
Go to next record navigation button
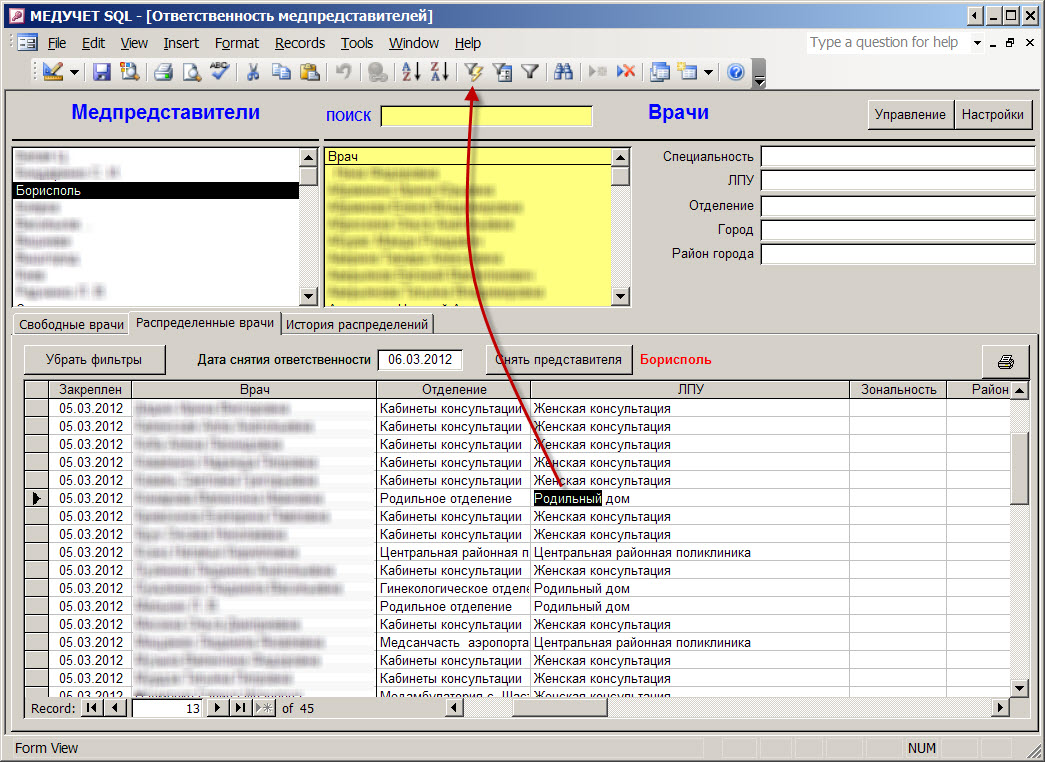[x=216, y=708]
